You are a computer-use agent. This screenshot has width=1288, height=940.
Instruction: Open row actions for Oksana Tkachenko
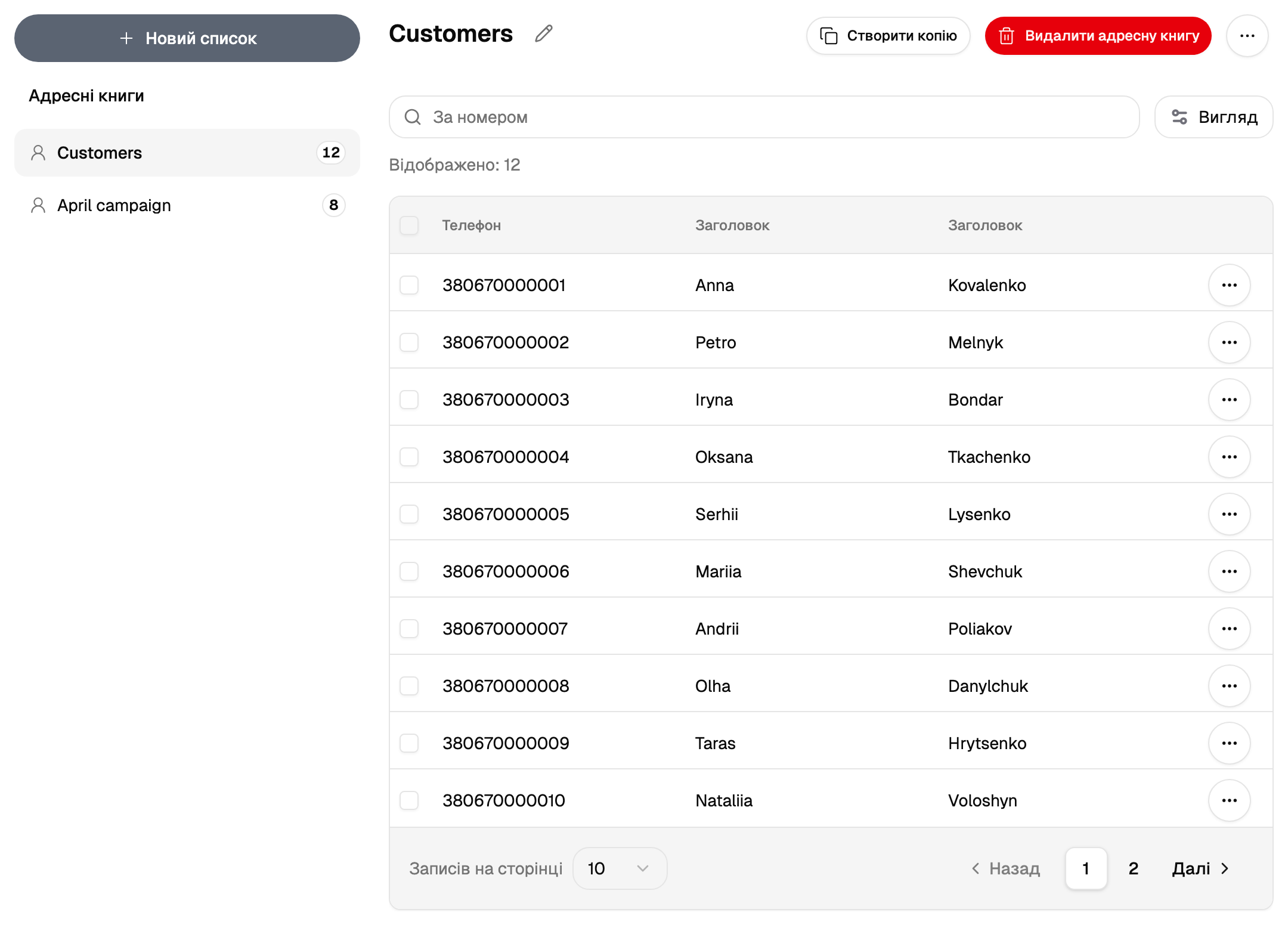(x=1229, y=457)
